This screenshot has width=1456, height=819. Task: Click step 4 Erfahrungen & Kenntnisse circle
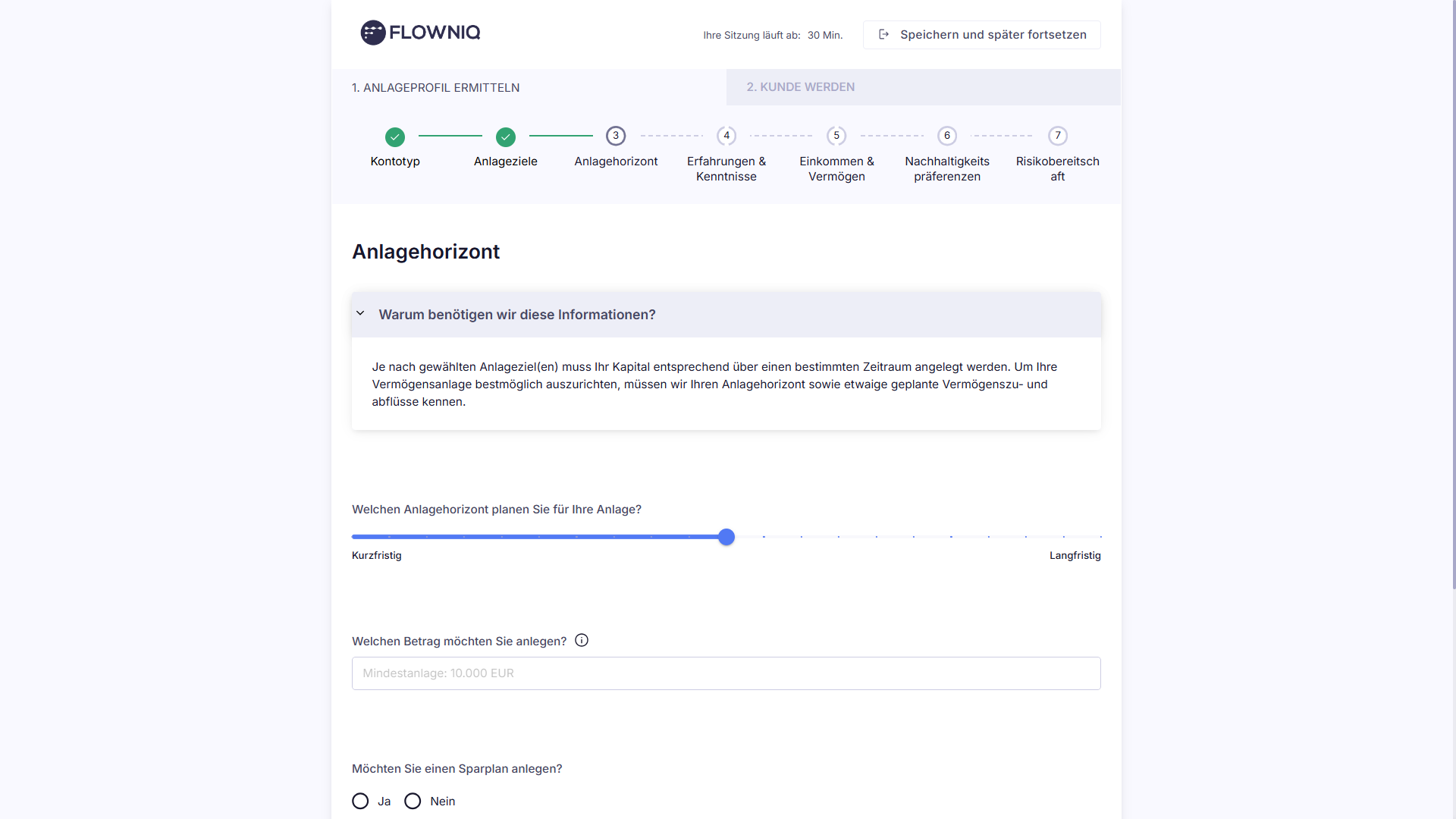[x=726, y=136]
